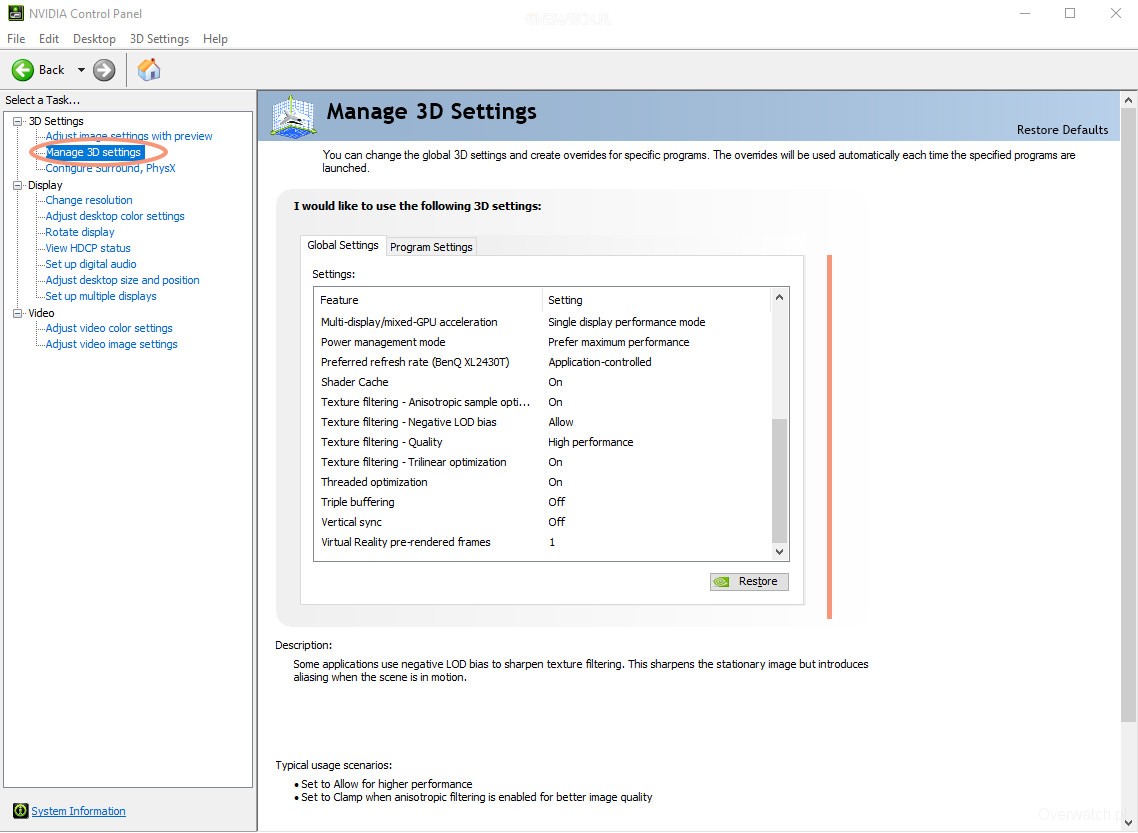
Task: Open the System Information link
Action: pos(78,811)
